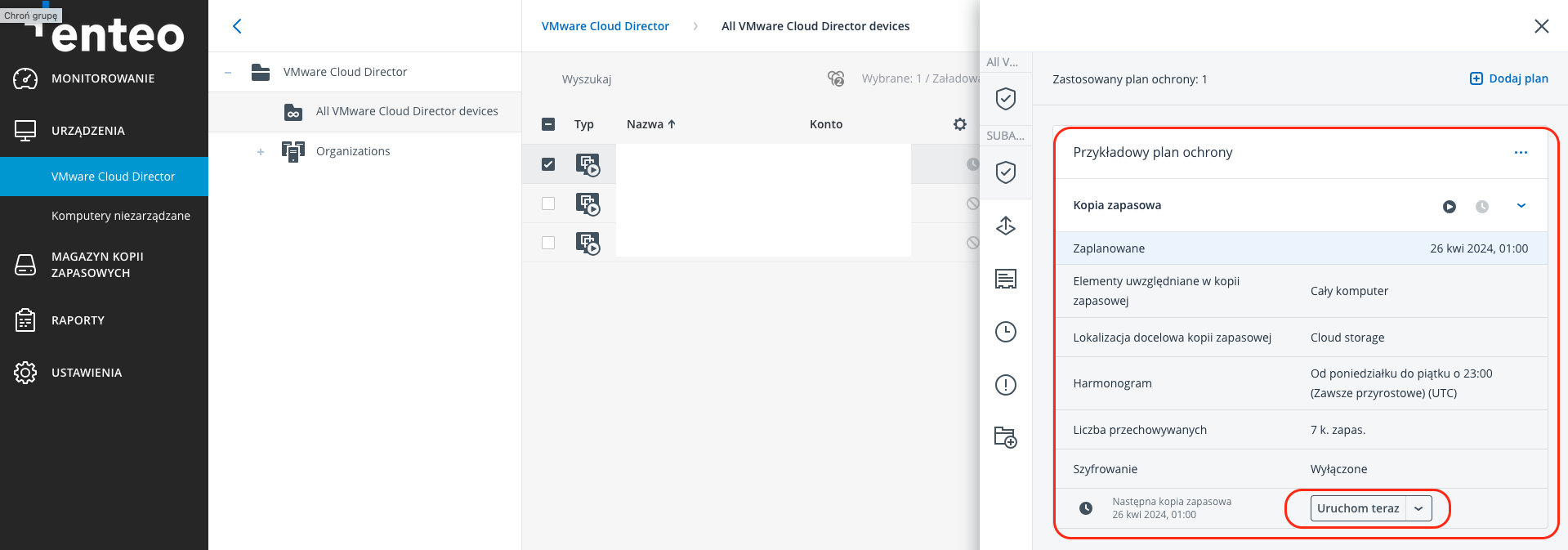Image resolution: width=1568 pixels, height=550 pixels.
Task: Click the Organizations building icon
Action: click(293, 151)
